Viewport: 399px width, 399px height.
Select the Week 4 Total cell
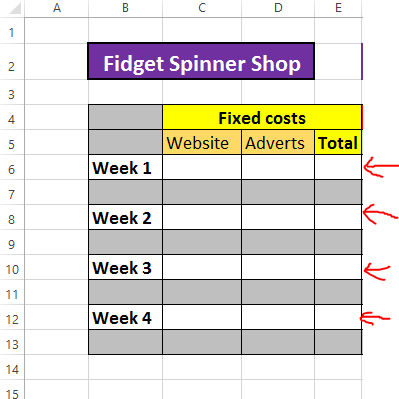tap(338, 317)
